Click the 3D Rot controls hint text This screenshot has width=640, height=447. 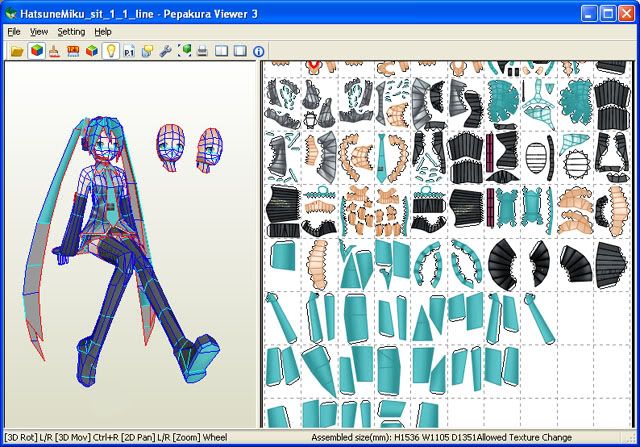[x=116, y=438]
